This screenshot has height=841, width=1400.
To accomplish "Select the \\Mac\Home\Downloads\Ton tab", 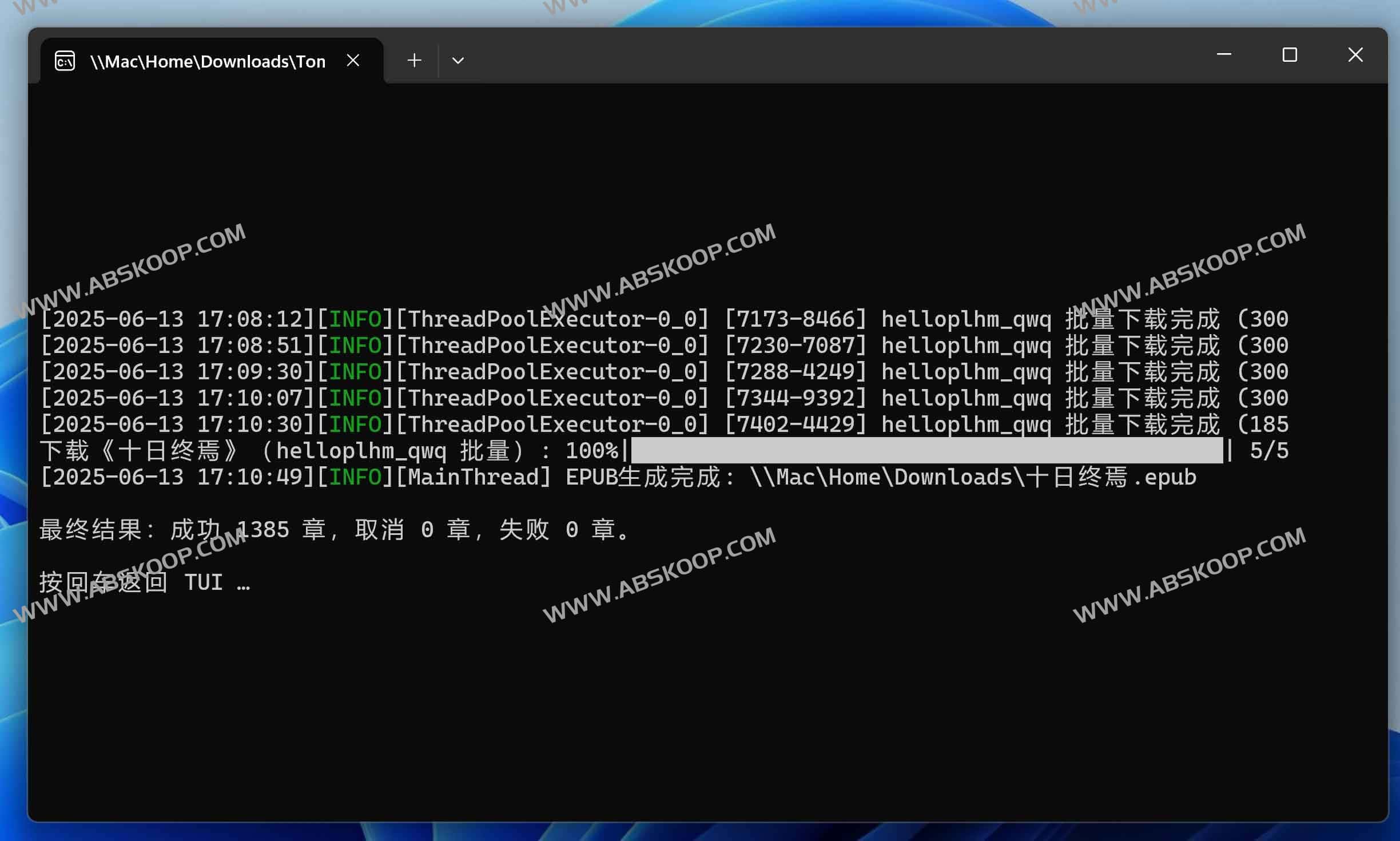I will tap(207, 61).
